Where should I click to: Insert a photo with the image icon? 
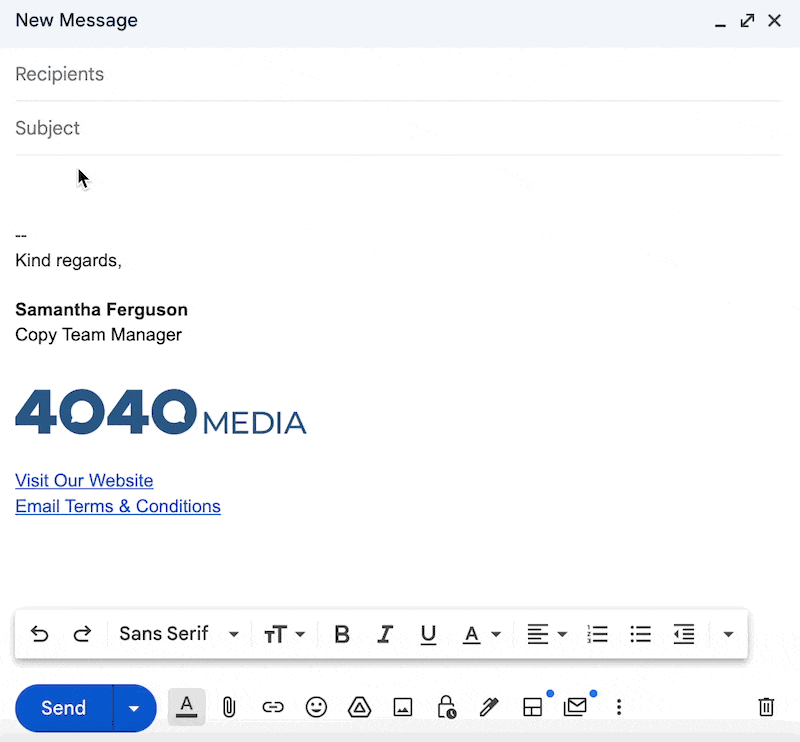[x=403, y=708]
